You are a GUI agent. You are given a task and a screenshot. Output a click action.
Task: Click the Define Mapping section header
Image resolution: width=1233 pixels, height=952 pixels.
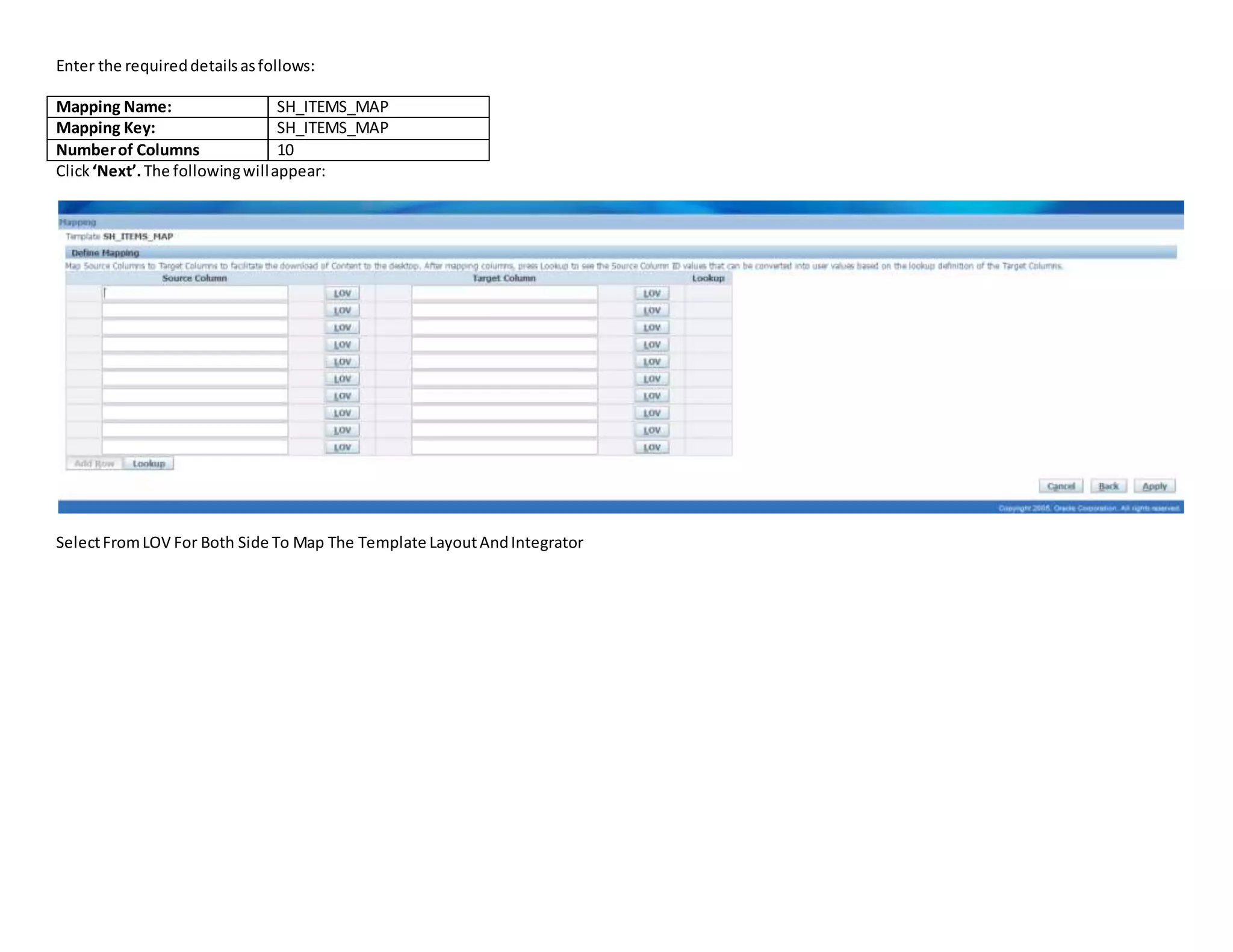(x=105, y=253)
